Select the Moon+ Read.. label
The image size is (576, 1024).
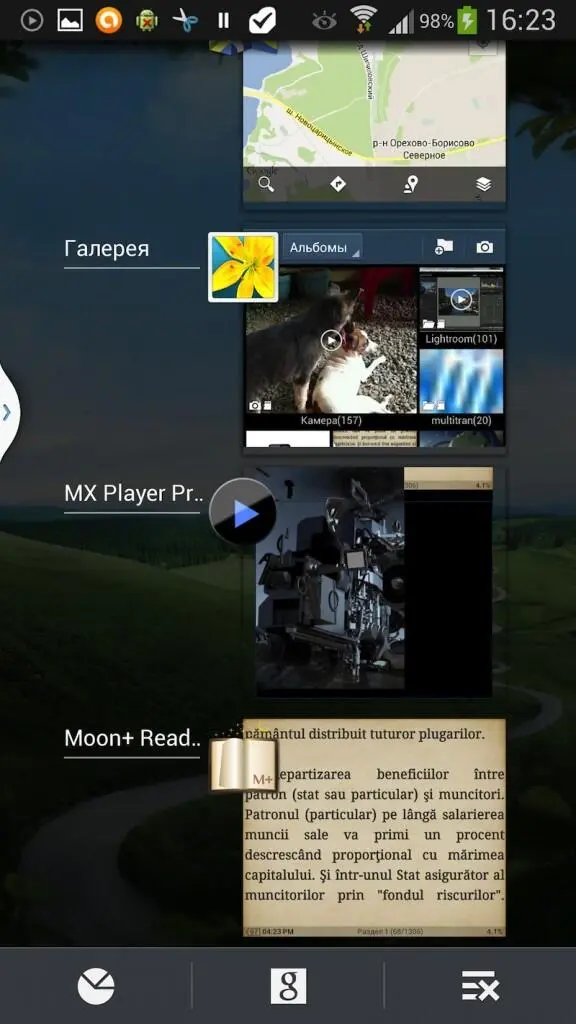click(x=131, y=739)
